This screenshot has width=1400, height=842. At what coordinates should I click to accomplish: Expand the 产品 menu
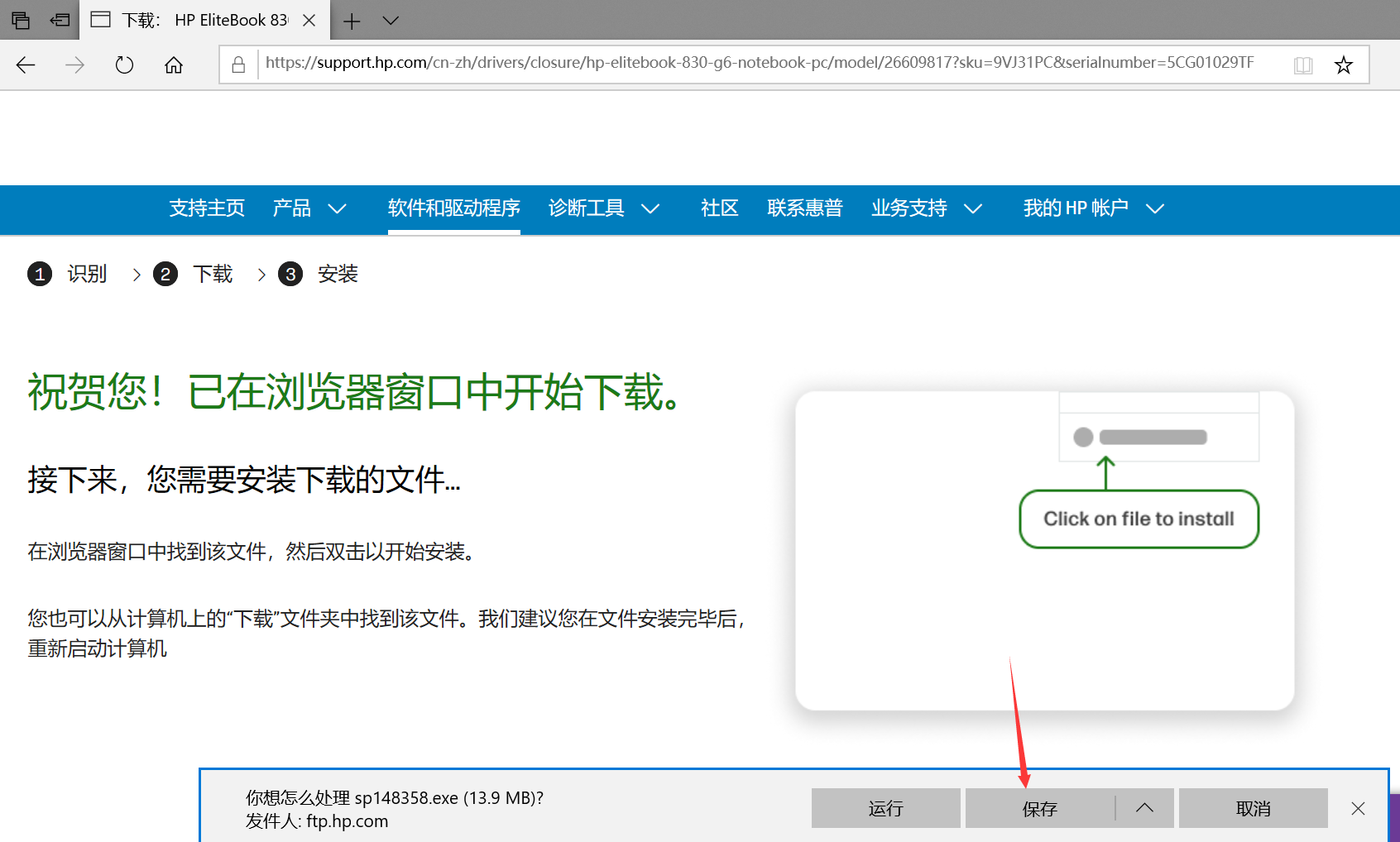click(x=309, y=208)
